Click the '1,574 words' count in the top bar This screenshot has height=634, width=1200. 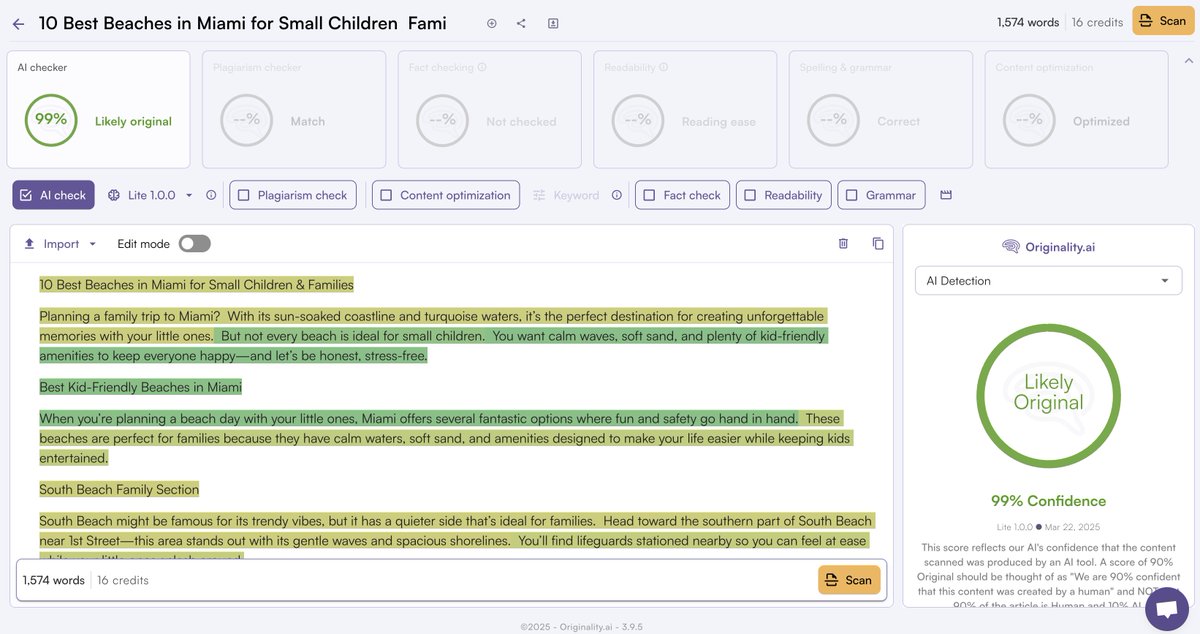coord(1028,22)
